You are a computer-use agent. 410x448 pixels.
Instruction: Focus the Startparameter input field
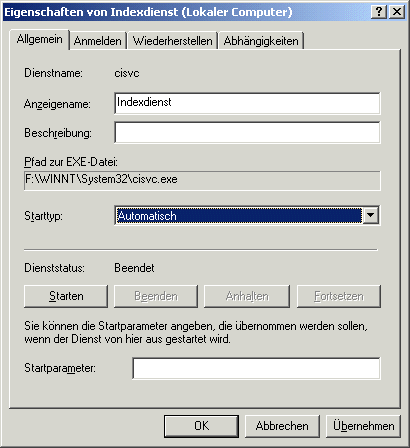[x=256, y=368]
